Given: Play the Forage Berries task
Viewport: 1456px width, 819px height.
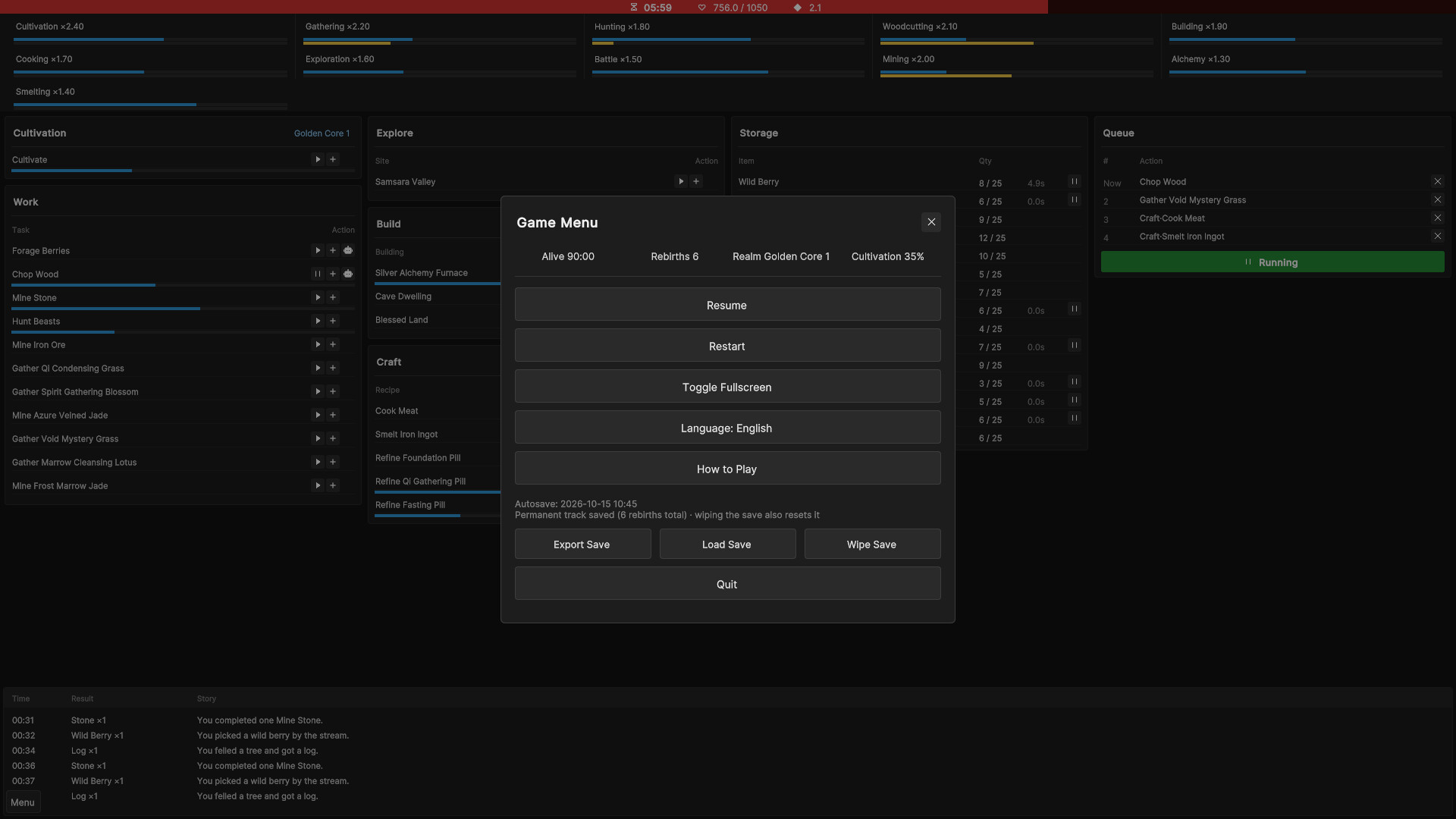Looking at the screenshot, I should click(x=318, y=250).
